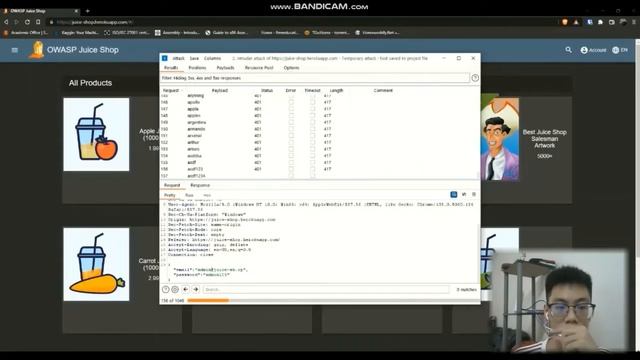The height and width of the screenshot is (360, 640).
Task: Toggle Error checkbox in apollo row
Action: point(291,102)
